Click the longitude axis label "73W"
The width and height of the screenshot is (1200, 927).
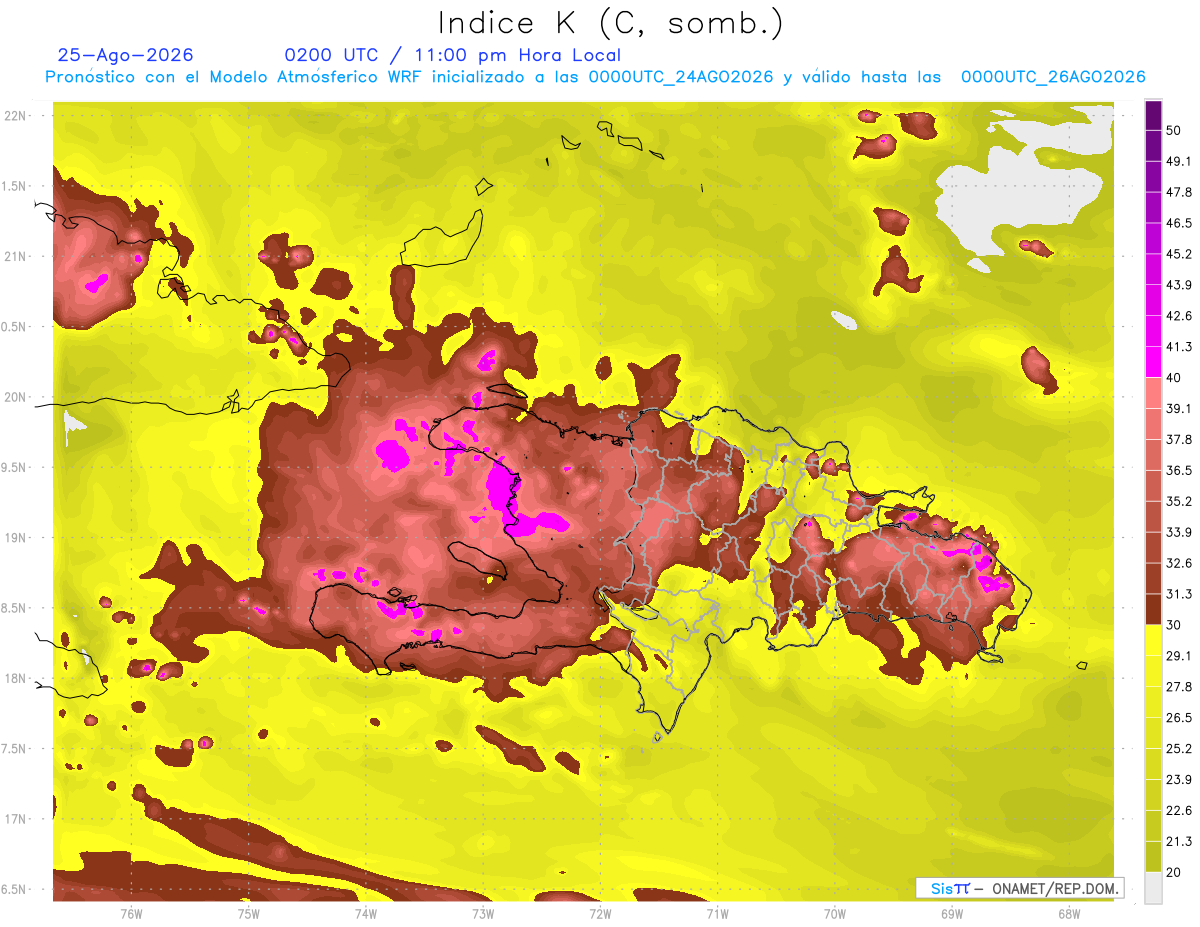pyautogui.click(x=483, y=914)
